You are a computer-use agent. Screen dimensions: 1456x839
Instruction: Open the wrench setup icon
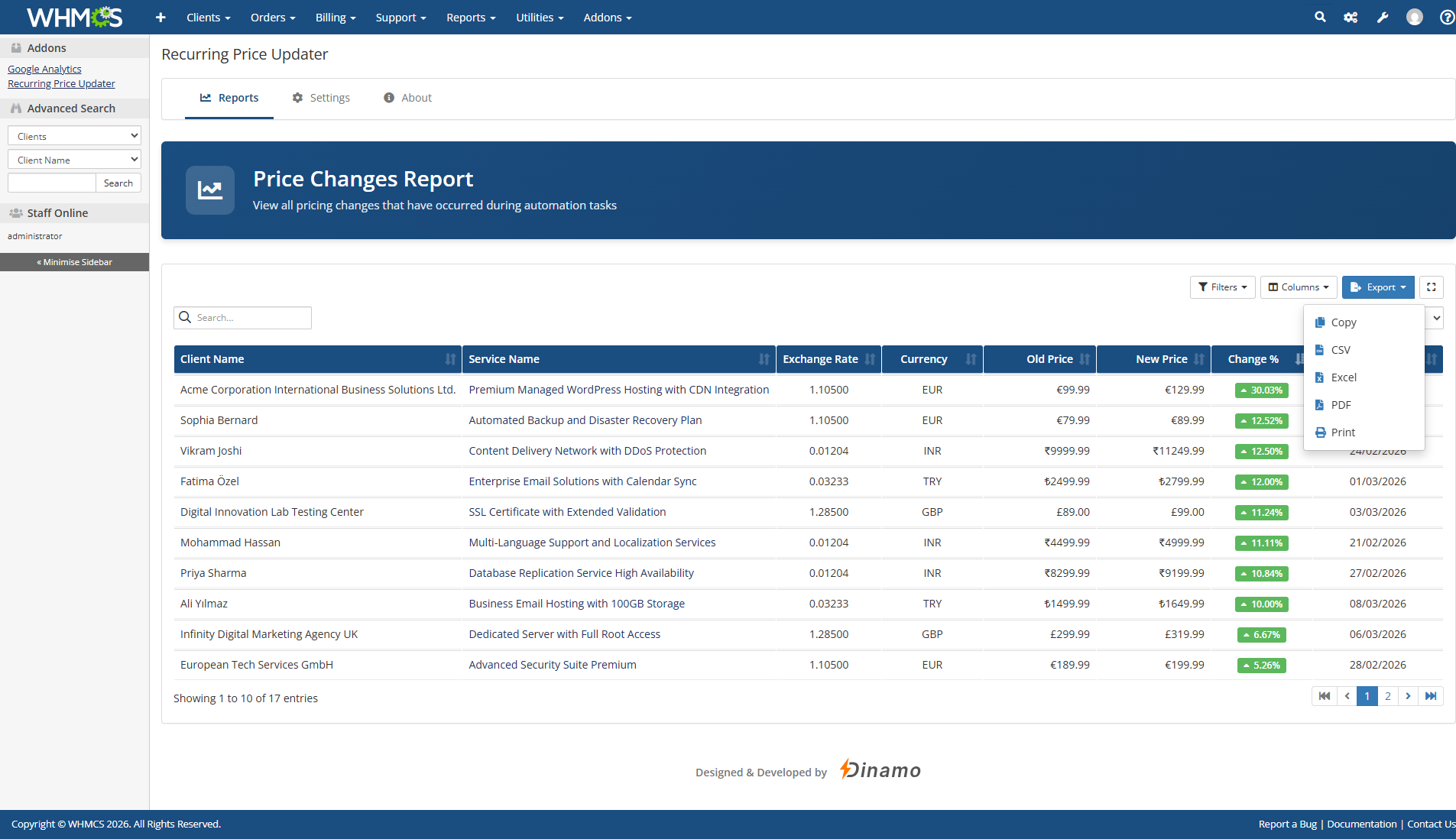point(1383,17)
